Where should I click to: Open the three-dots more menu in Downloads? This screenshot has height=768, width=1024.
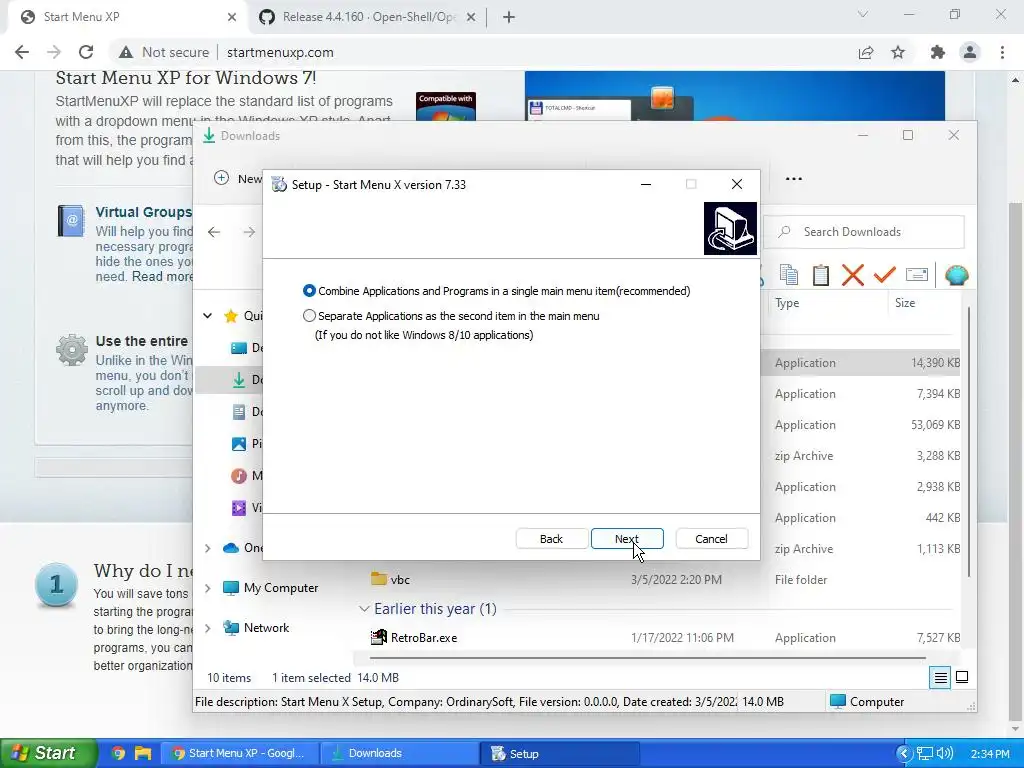click(x=793, y=178)
